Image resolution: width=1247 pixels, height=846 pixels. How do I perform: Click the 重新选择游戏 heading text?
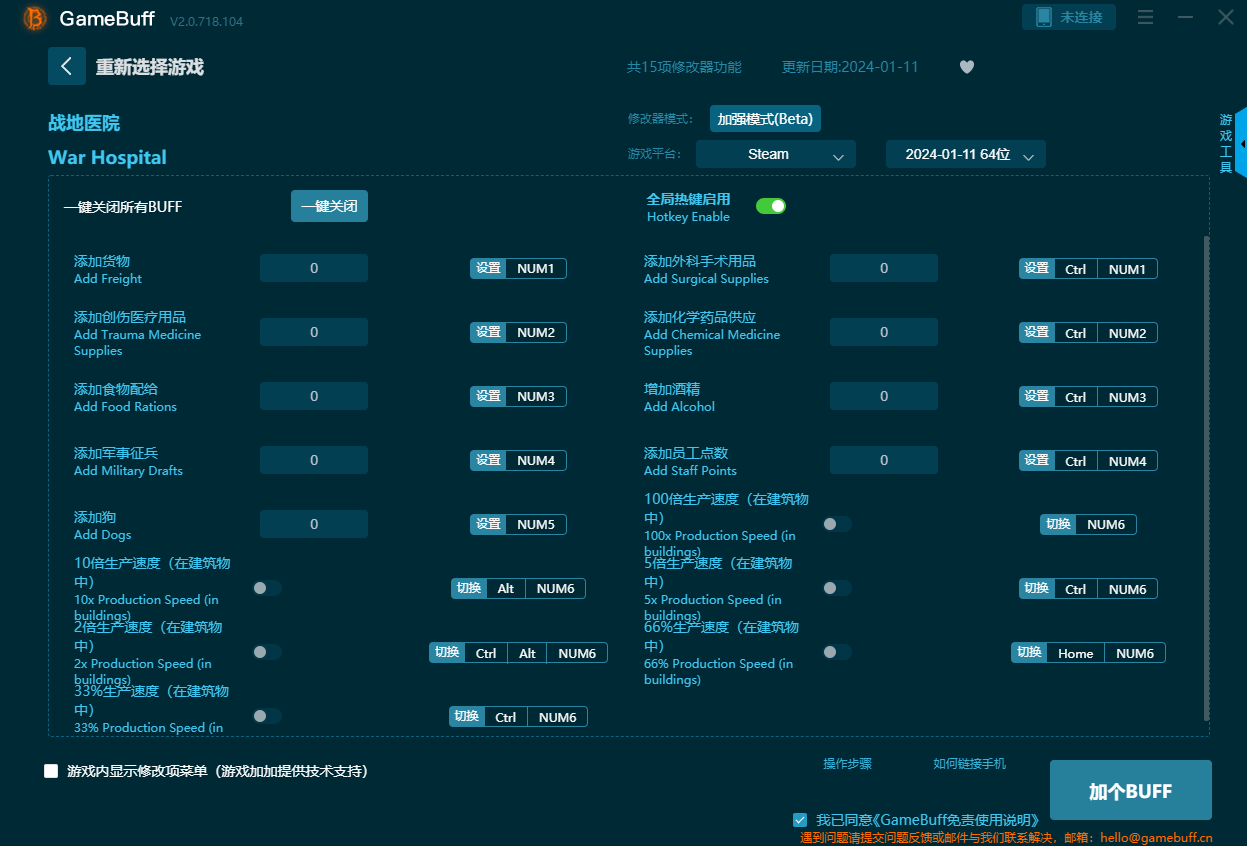pos(150,67)
